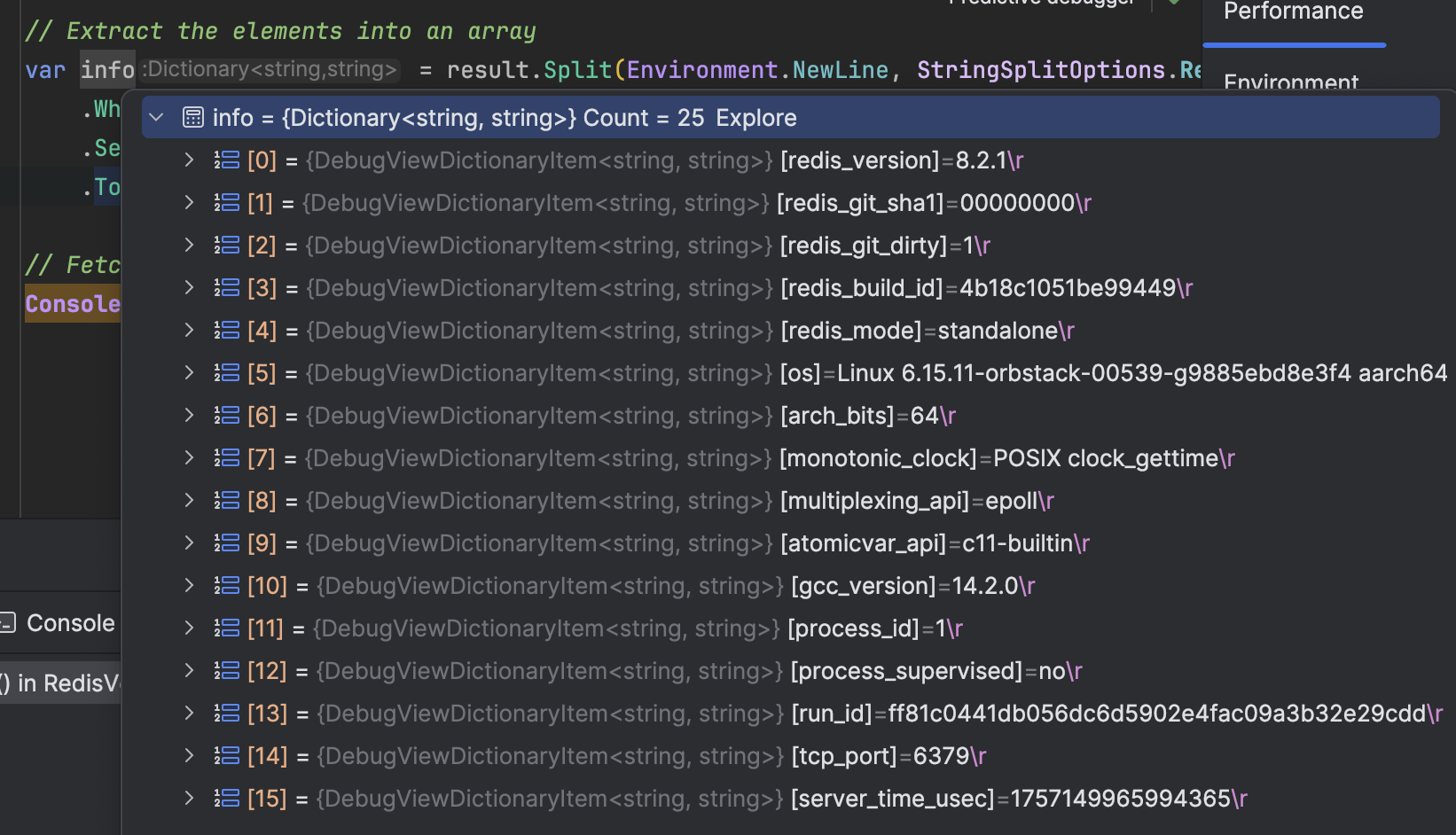Click list icon for [3] redis_build_id
The height and width of the screenshot is (835, 1456).
point(227,288)
